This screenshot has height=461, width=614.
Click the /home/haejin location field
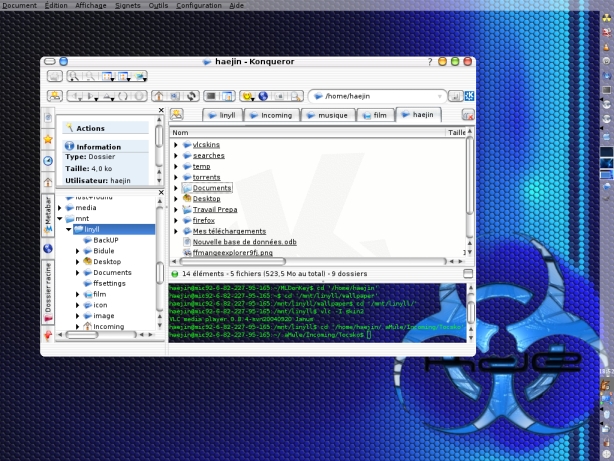[378, 96]
